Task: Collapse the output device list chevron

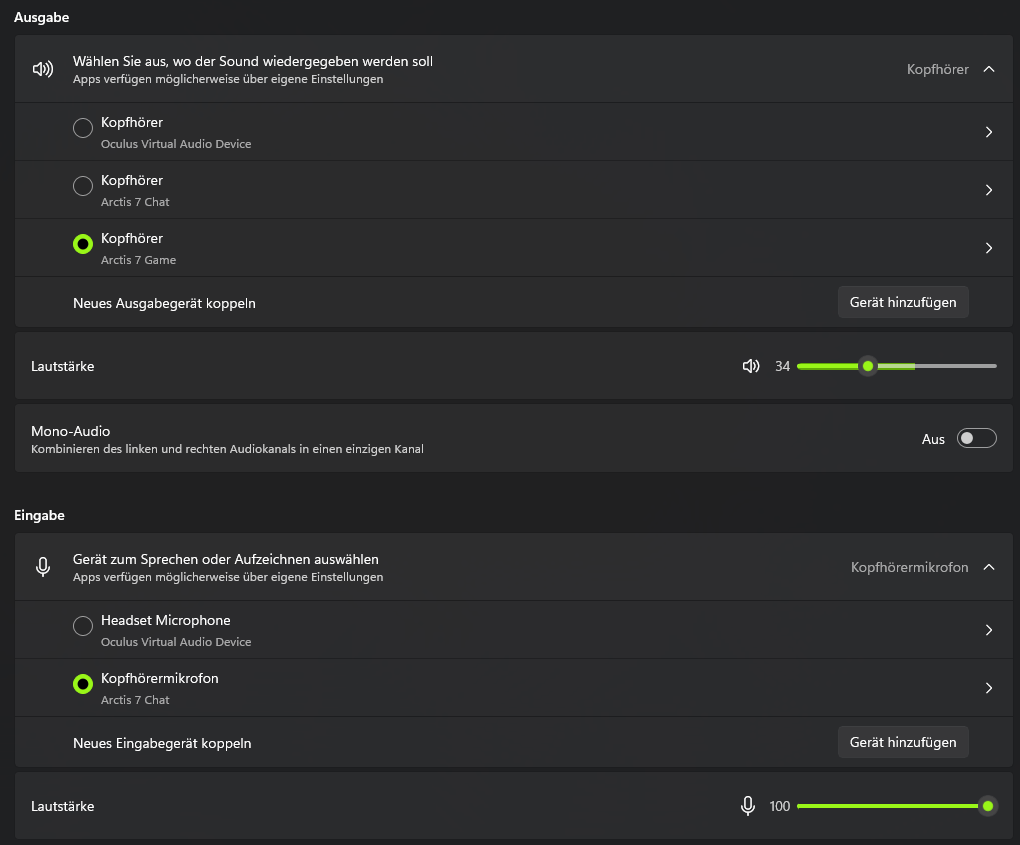Action: click(x=989, y=69)
